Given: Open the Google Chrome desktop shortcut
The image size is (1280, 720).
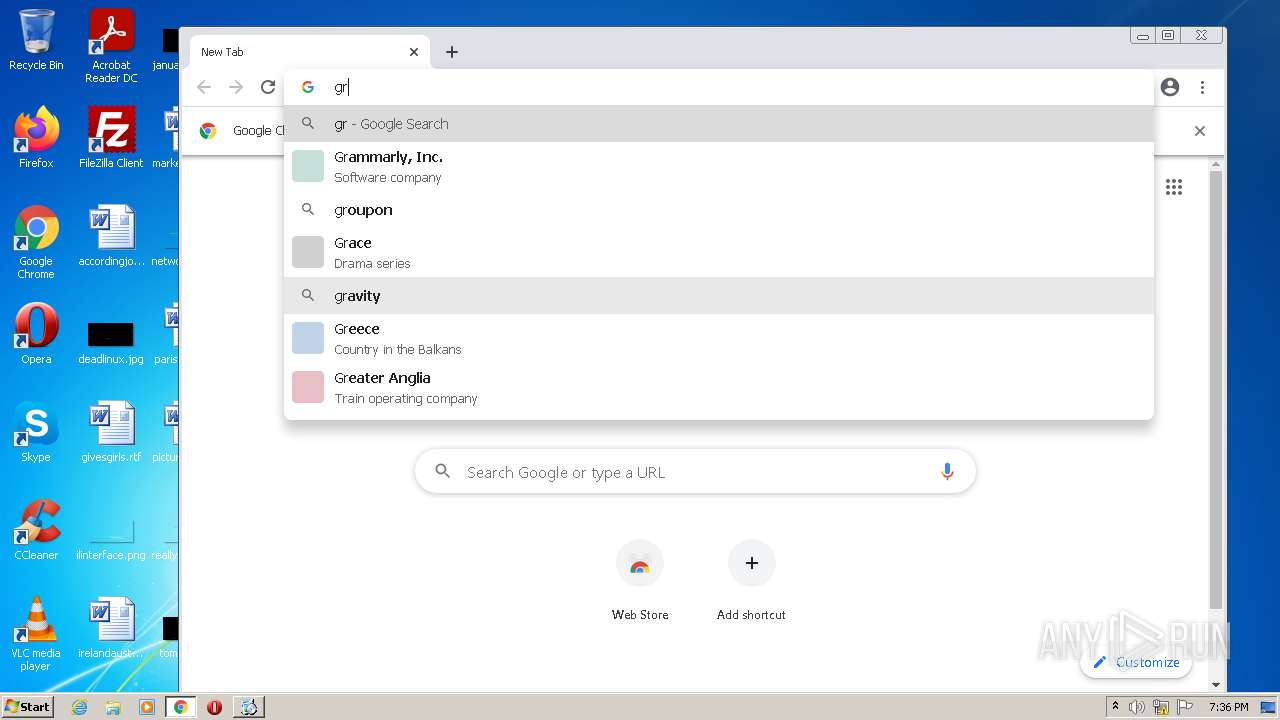Looking at the screenshot, I should (36, 242).
